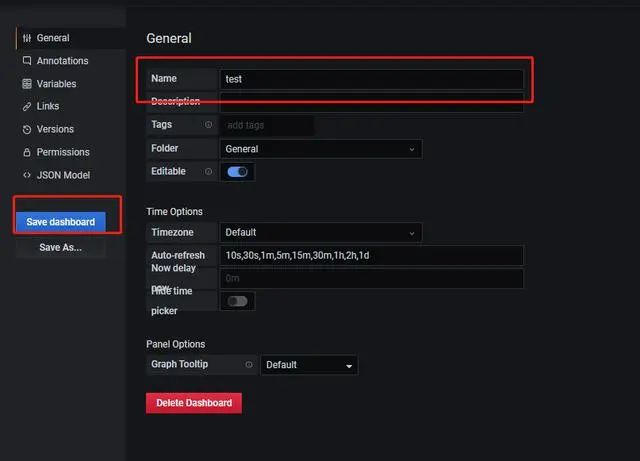Viewport: 640px width, 461px height.
Task: Click the Annotations comment icon in sidebar
Action: pos(27,61)
